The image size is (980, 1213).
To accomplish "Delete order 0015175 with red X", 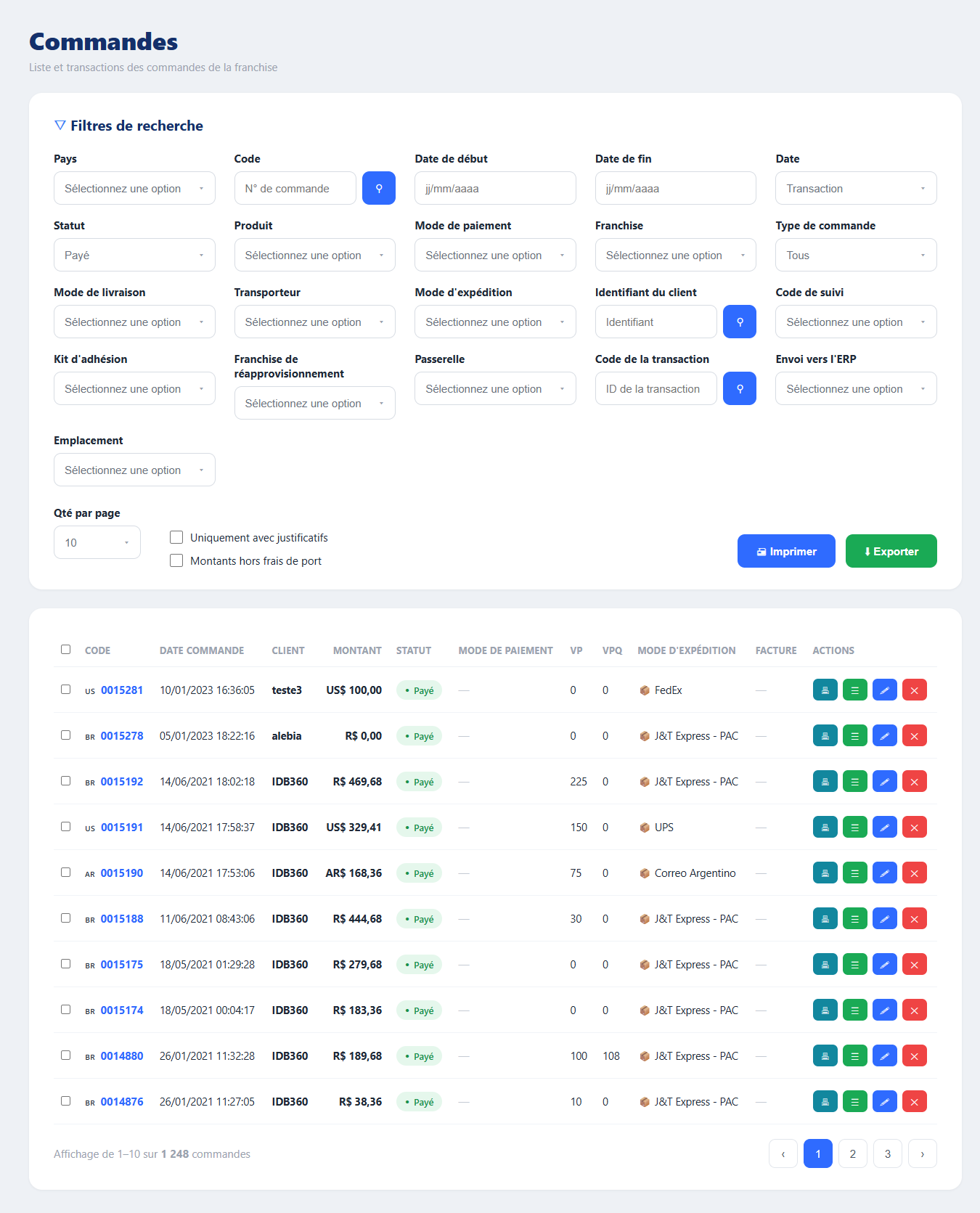I will click(x=914, y=965).
